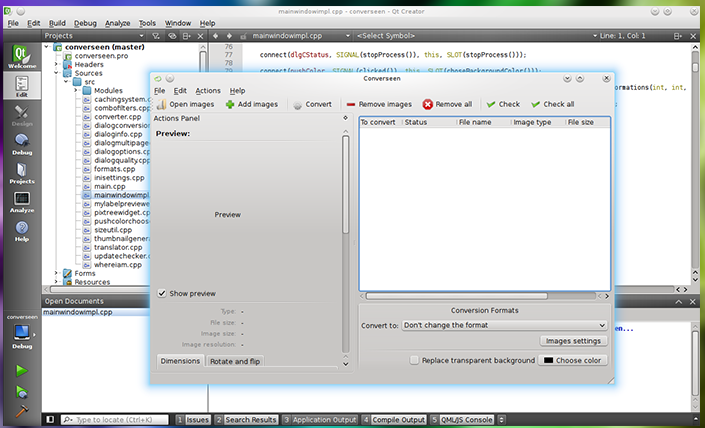Image resolution: width=705 pixels, height=428 pixels.
Task: Float the Actions Panel dock
Action: [345, 118]
